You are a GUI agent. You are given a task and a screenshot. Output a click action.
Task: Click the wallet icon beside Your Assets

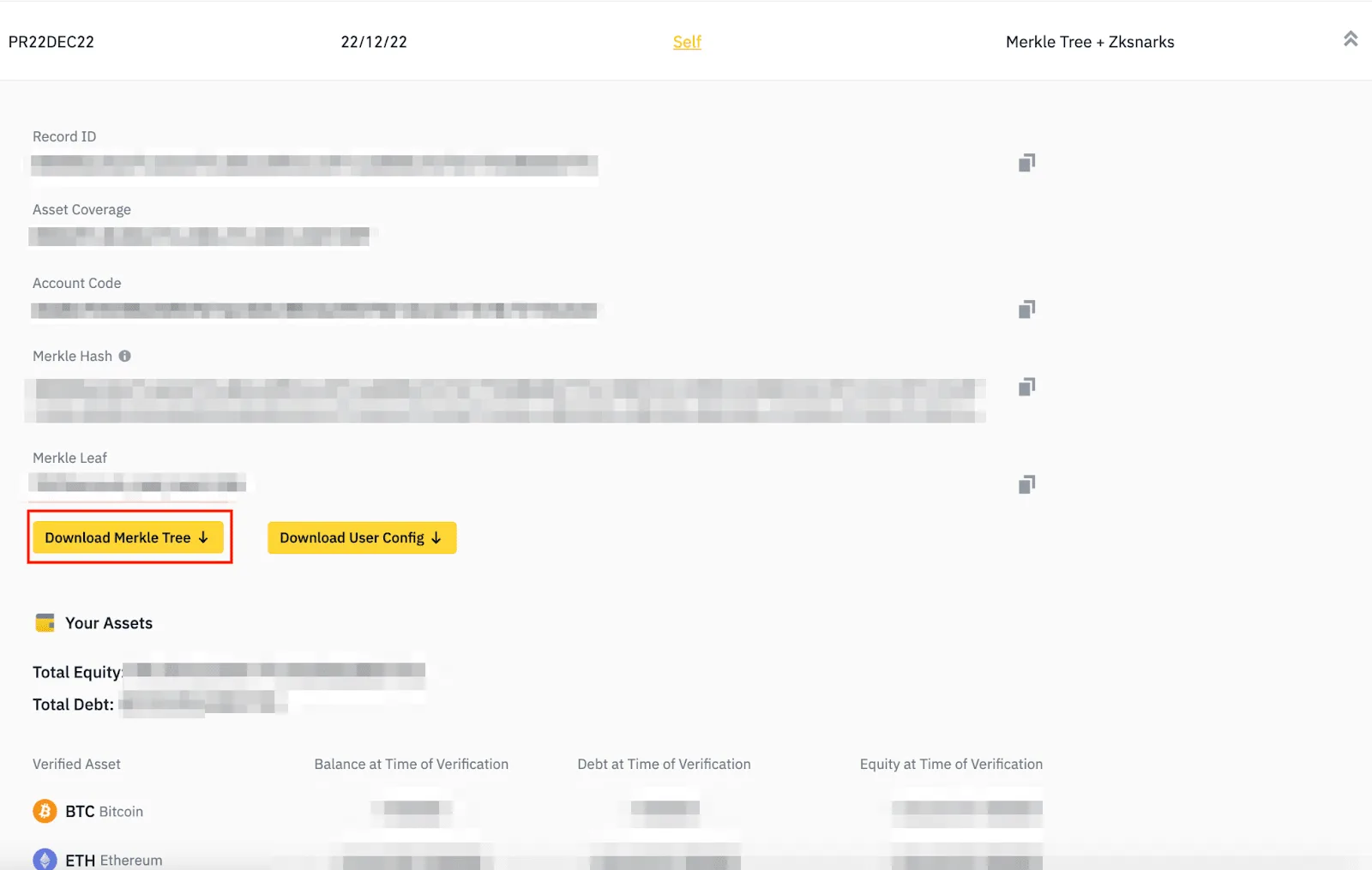pos(45,622)
